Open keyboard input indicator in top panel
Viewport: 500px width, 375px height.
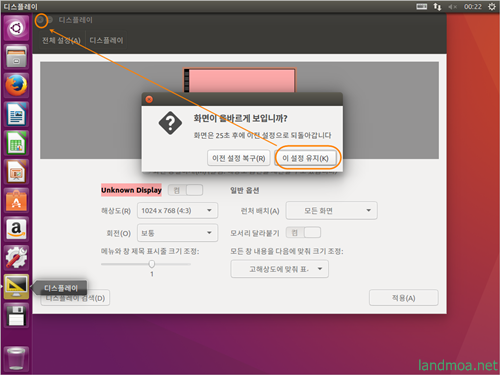[x=421, y=7]
